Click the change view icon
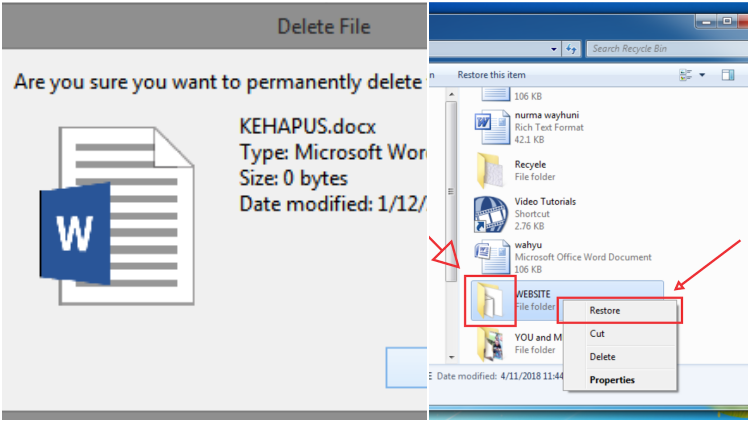The height and width of the screenshot is (422, 750). click(686, 75)
